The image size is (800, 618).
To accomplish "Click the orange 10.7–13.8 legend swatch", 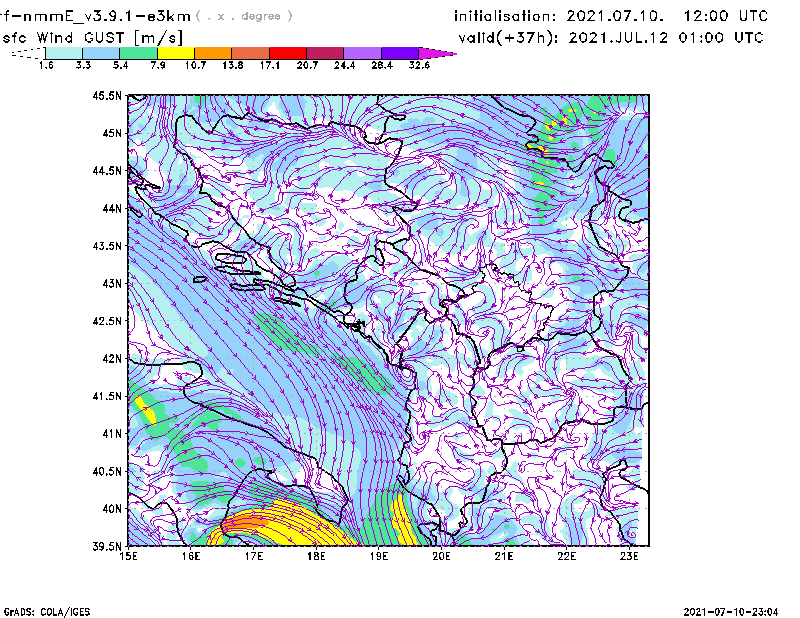I will [x=213, y=53].
